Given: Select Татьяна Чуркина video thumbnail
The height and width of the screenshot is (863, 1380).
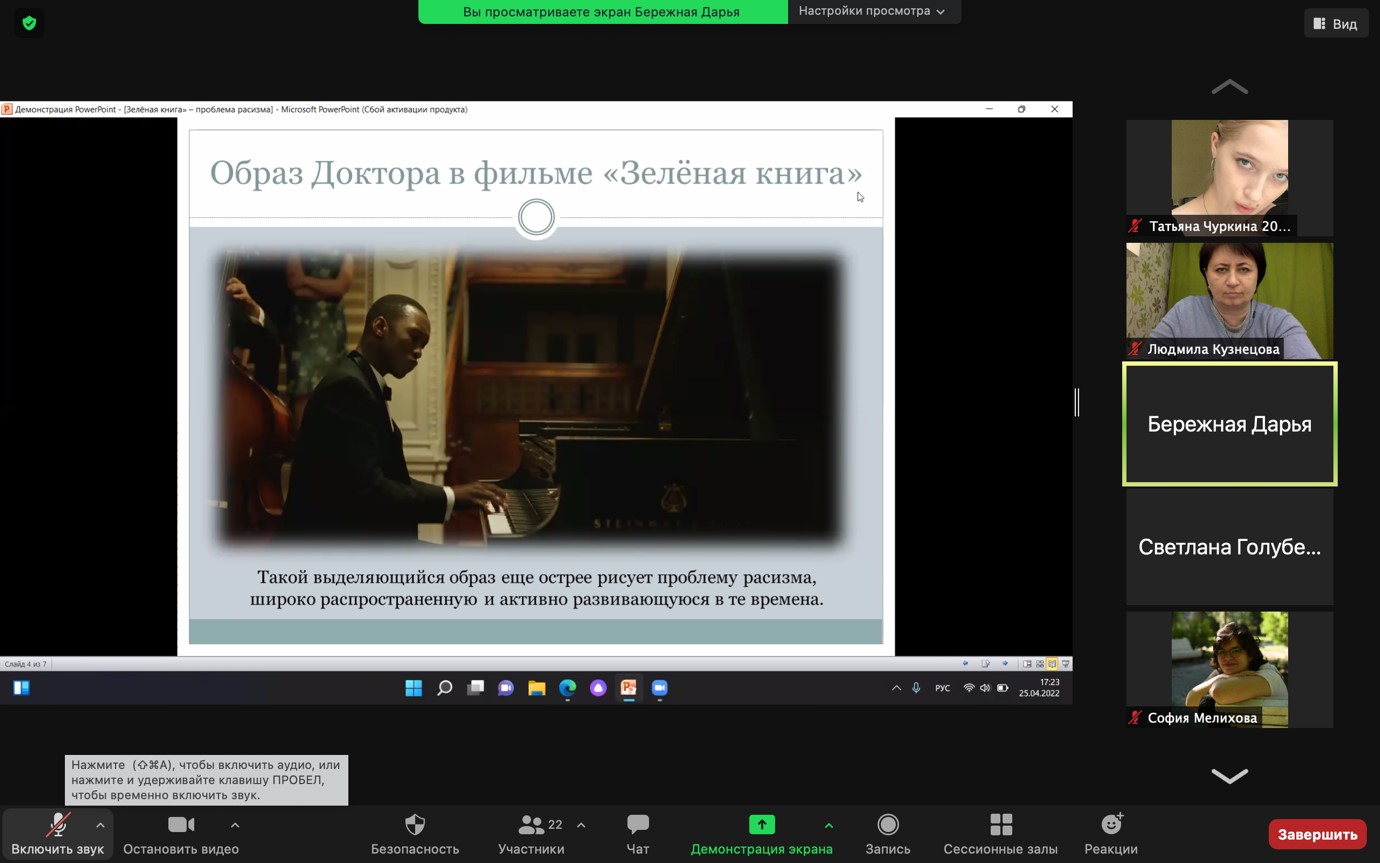Looking at the screenshot, I should pyautogui.click(x=1229, y=178).
